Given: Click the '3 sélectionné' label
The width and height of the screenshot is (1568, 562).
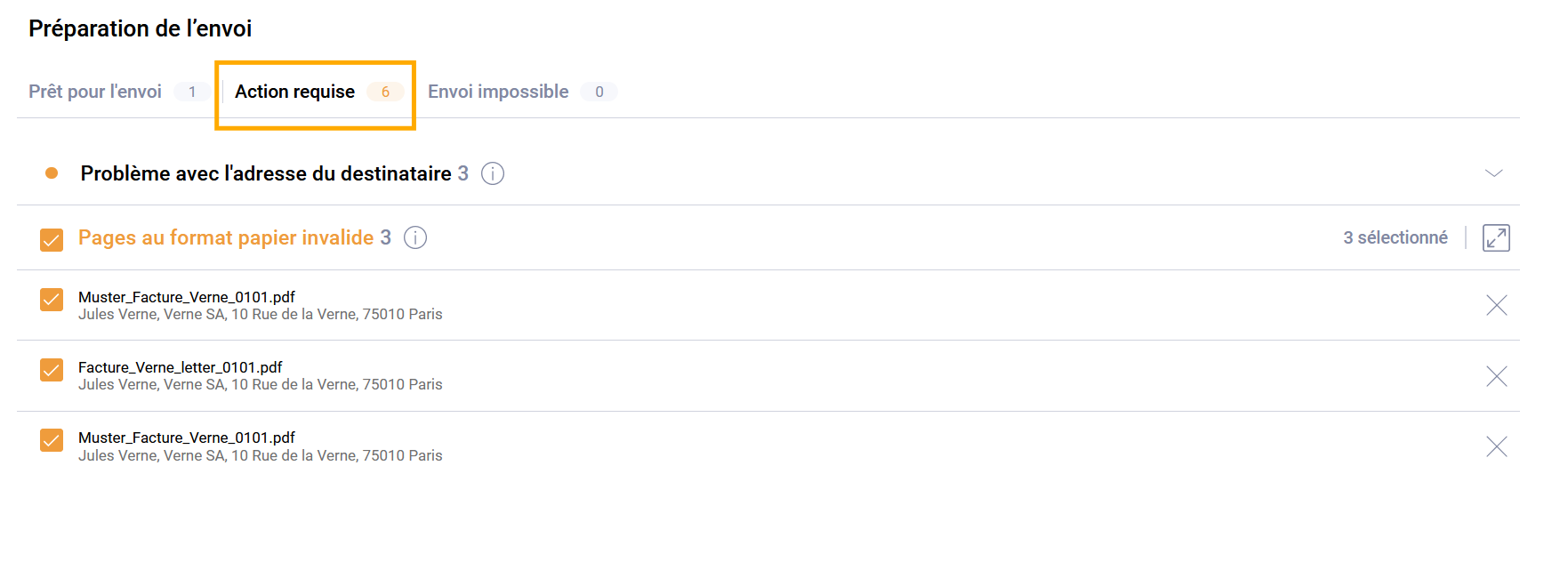Looking at the screenshot, I should (1395, 237).
